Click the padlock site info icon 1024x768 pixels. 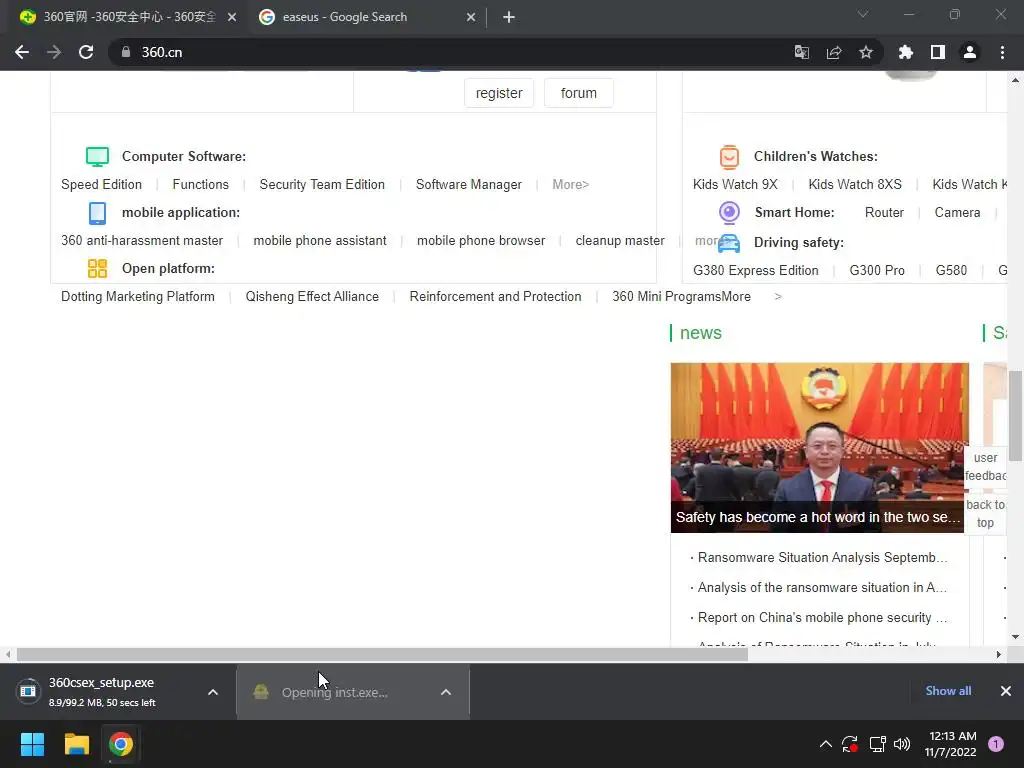126,52
